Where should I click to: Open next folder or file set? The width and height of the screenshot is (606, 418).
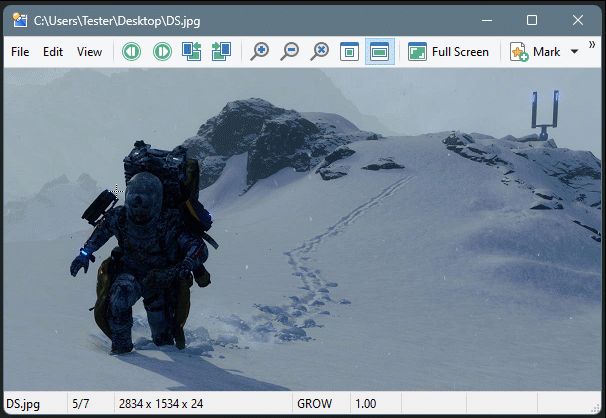tap(221, 51)
